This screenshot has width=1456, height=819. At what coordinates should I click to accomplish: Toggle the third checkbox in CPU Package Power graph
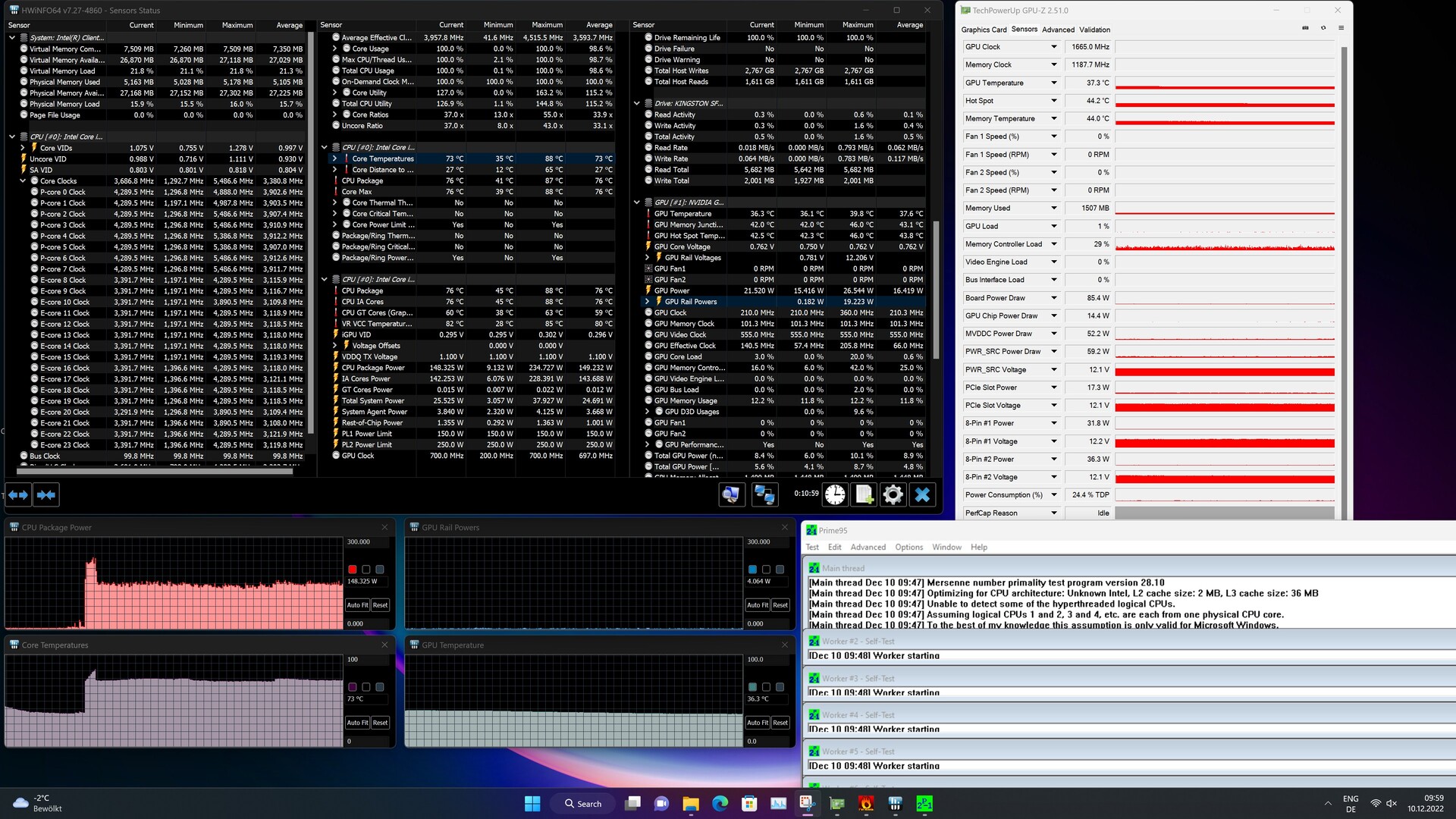380,569
